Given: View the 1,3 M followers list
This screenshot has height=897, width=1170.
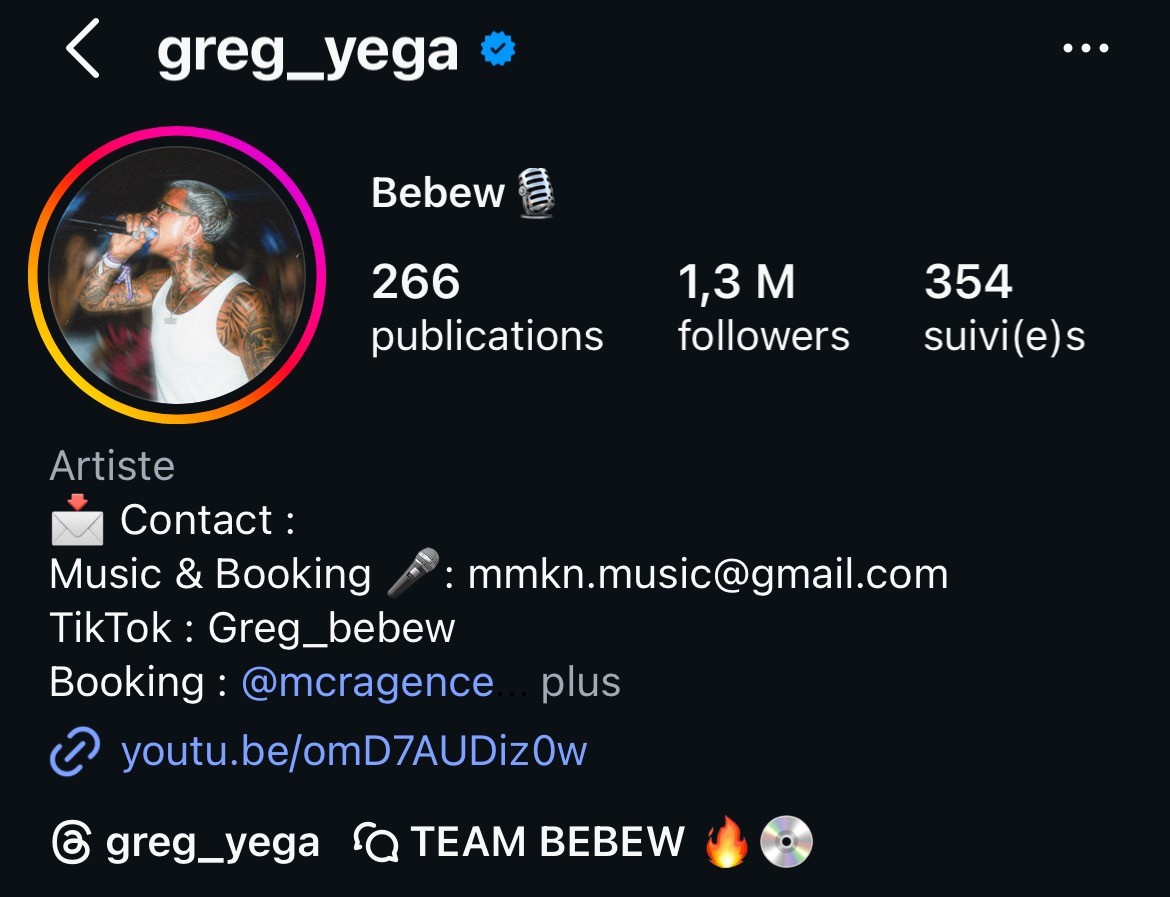Looking at the screenshot, I should pyautogui.click(x=763, y=308).
